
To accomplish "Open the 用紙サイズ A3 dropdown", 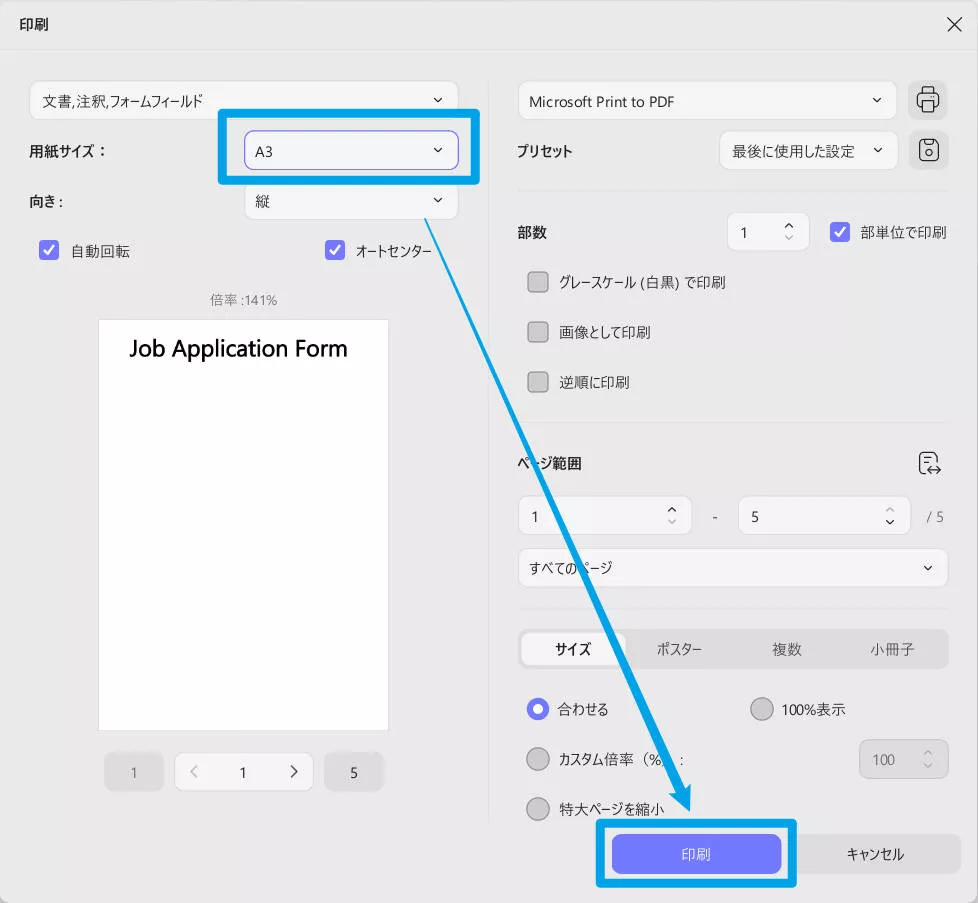I will point(350,148).
